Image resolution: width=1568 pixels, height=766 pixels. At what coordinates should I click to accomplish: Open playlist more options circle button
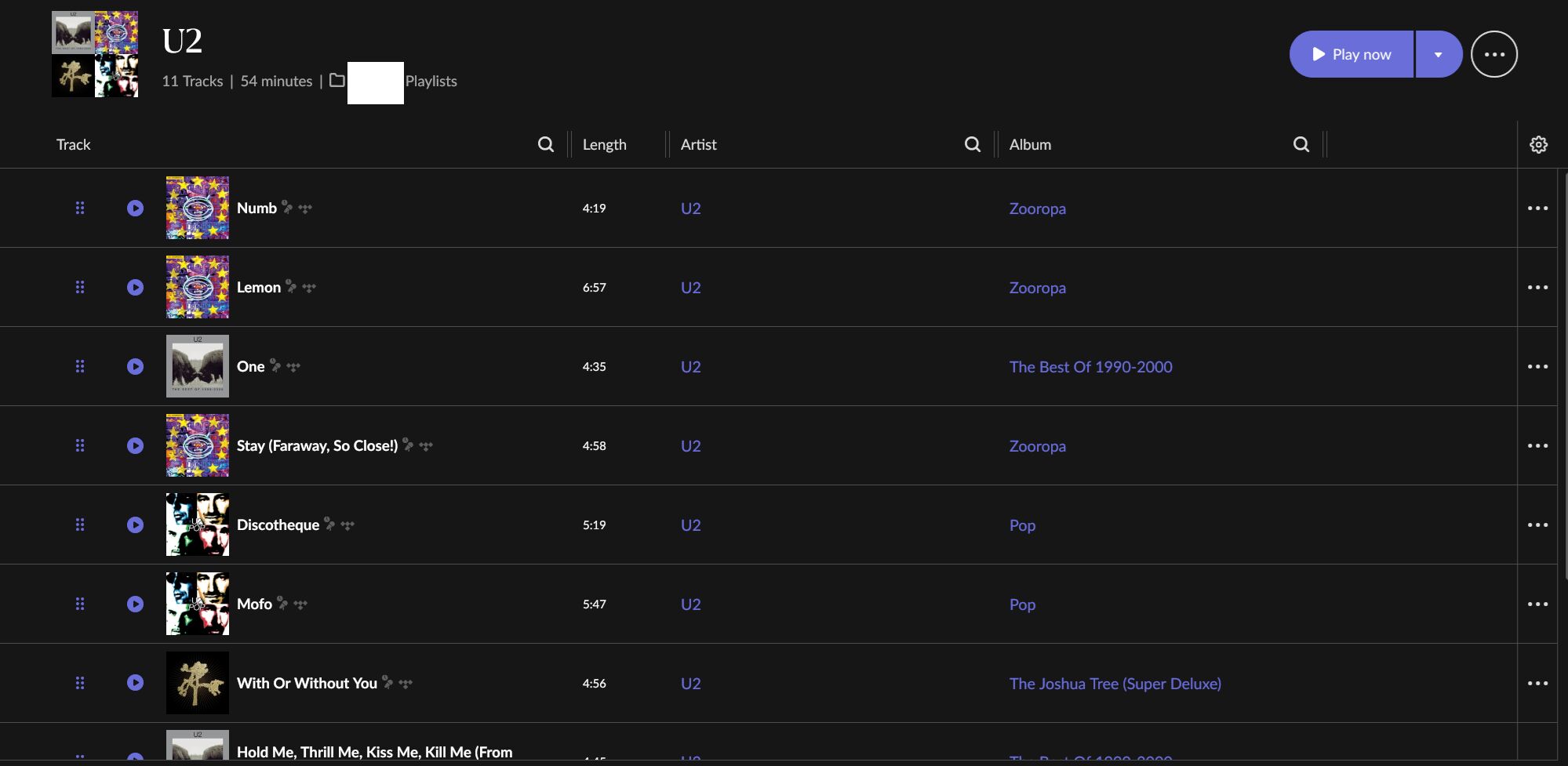coord(1494,54)
